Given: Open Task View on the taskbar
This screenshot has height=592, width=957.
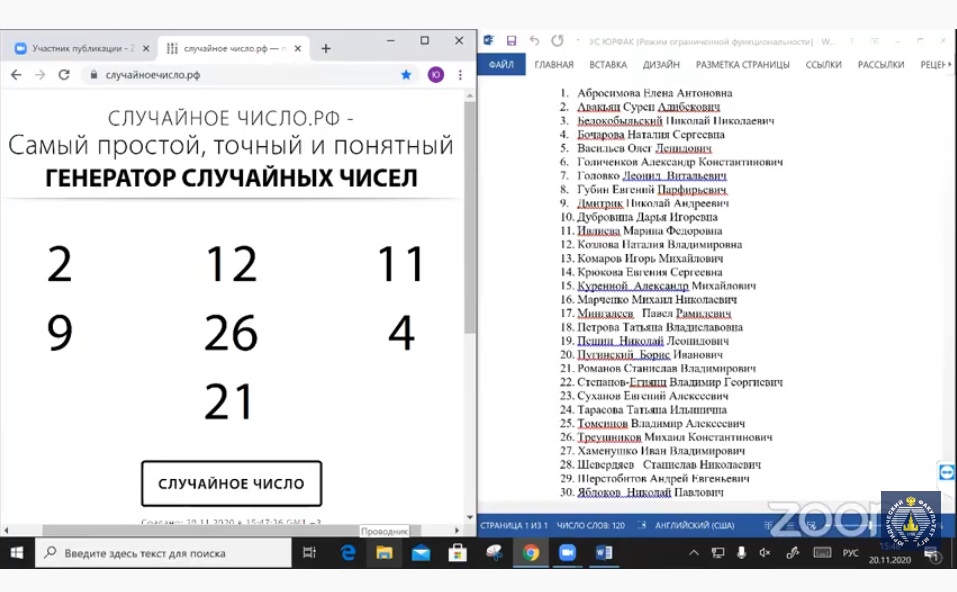Looking at the screenshot, I should [309, 553].
